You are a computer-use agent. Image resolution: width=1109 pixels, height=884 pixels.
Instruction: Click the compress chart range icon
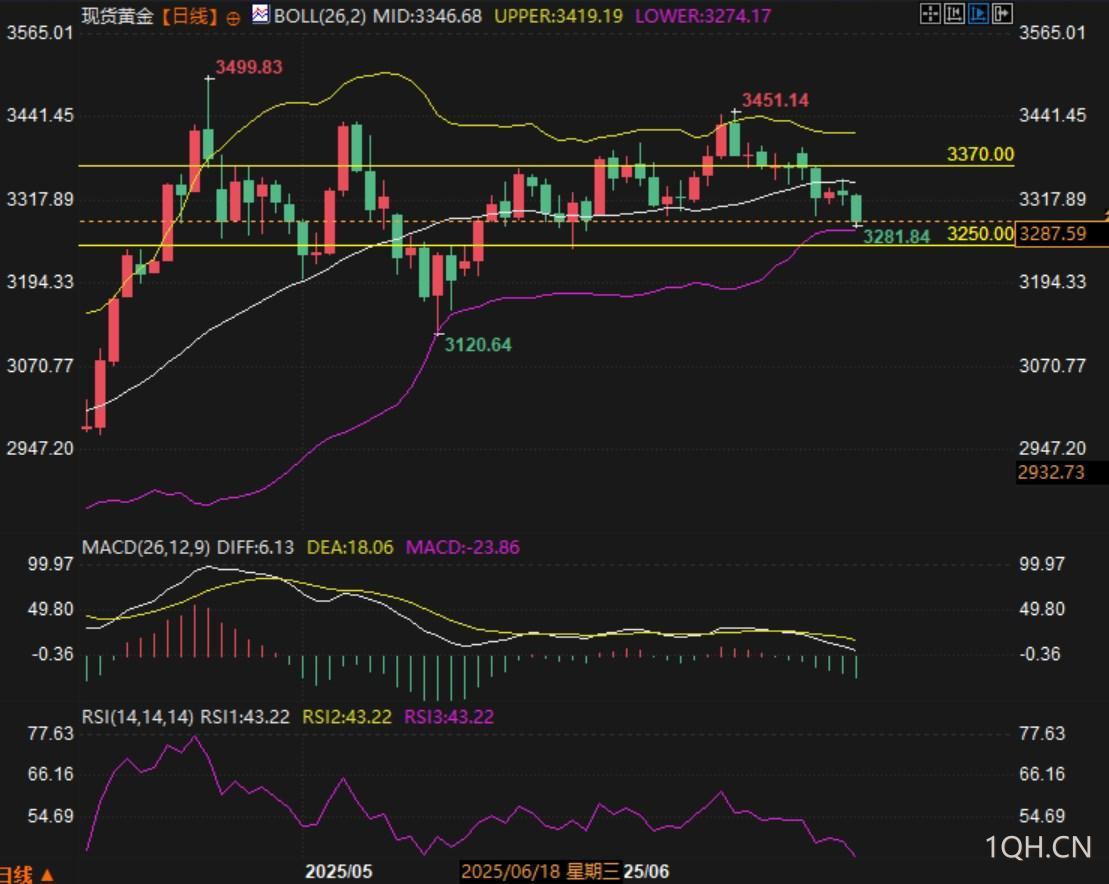(x=954, y=13)
